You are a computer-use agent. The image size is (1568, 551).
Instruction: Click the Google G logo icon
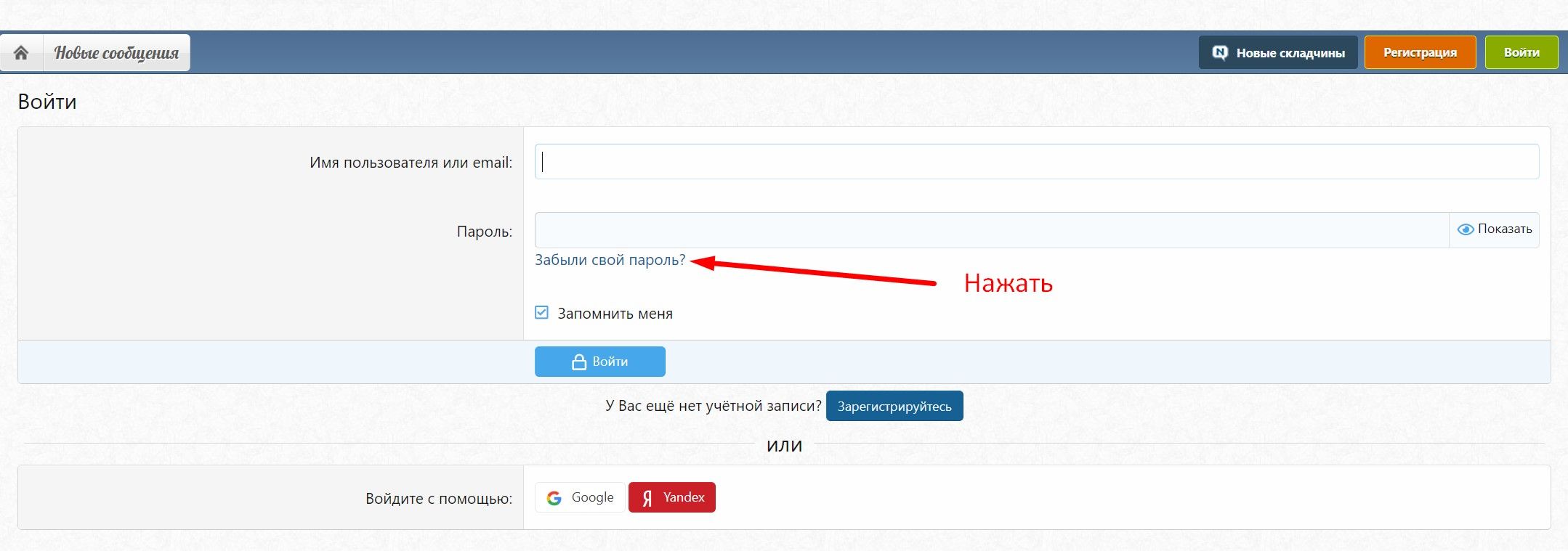coord(554,498)
